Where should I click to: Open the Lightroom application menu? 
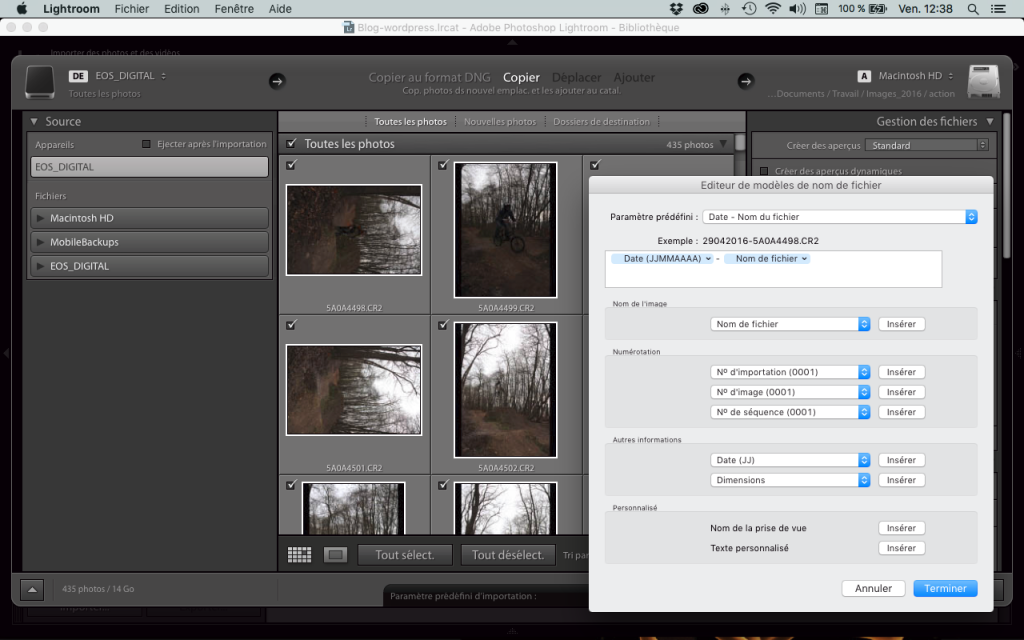click(71, 8)
